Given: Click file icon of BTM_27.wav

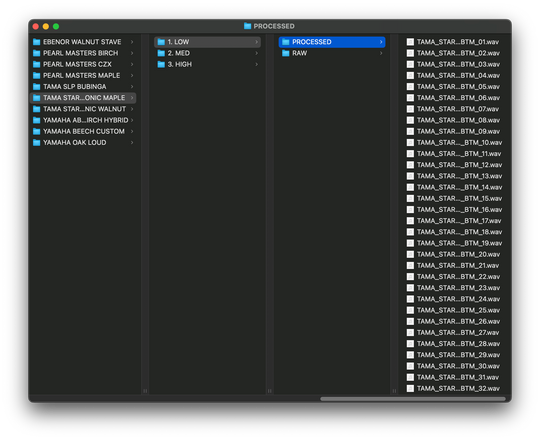Looking at the screenshot, I should (x=410, y=333).
